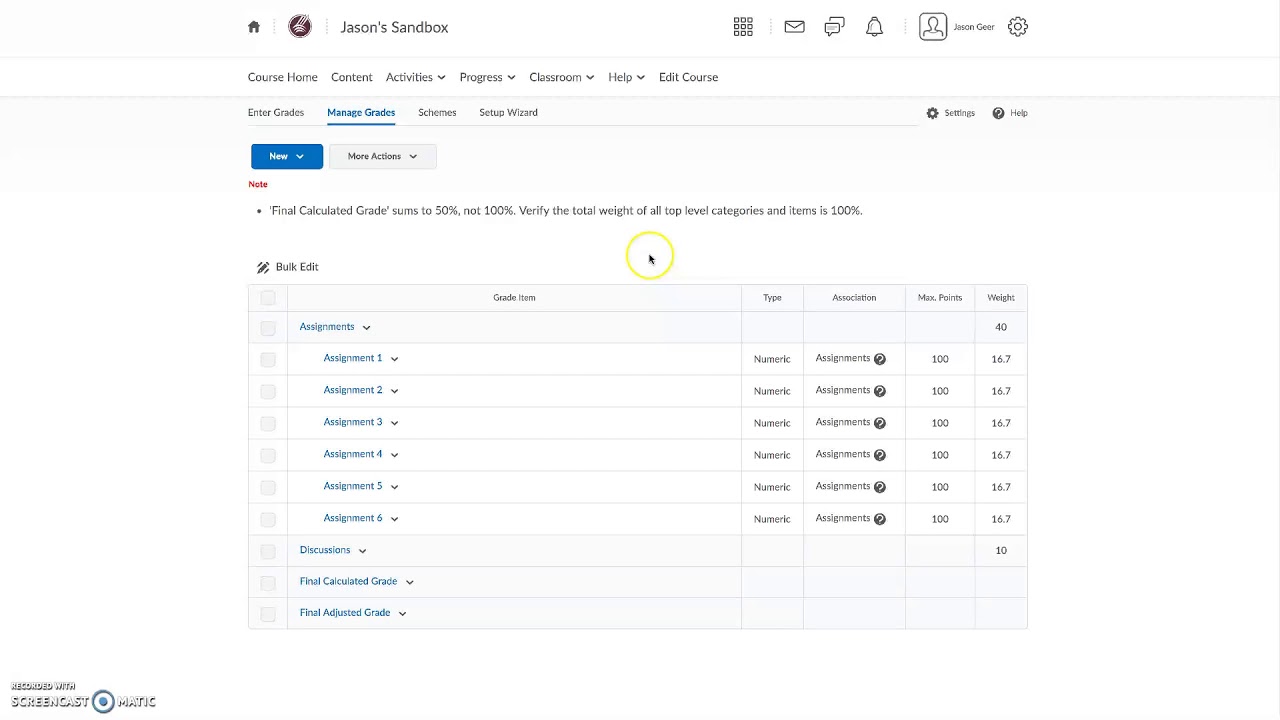This screenshot has height=720, width=1280.
Task: Click the Weight column header
Action: [x=1001, y=297]
